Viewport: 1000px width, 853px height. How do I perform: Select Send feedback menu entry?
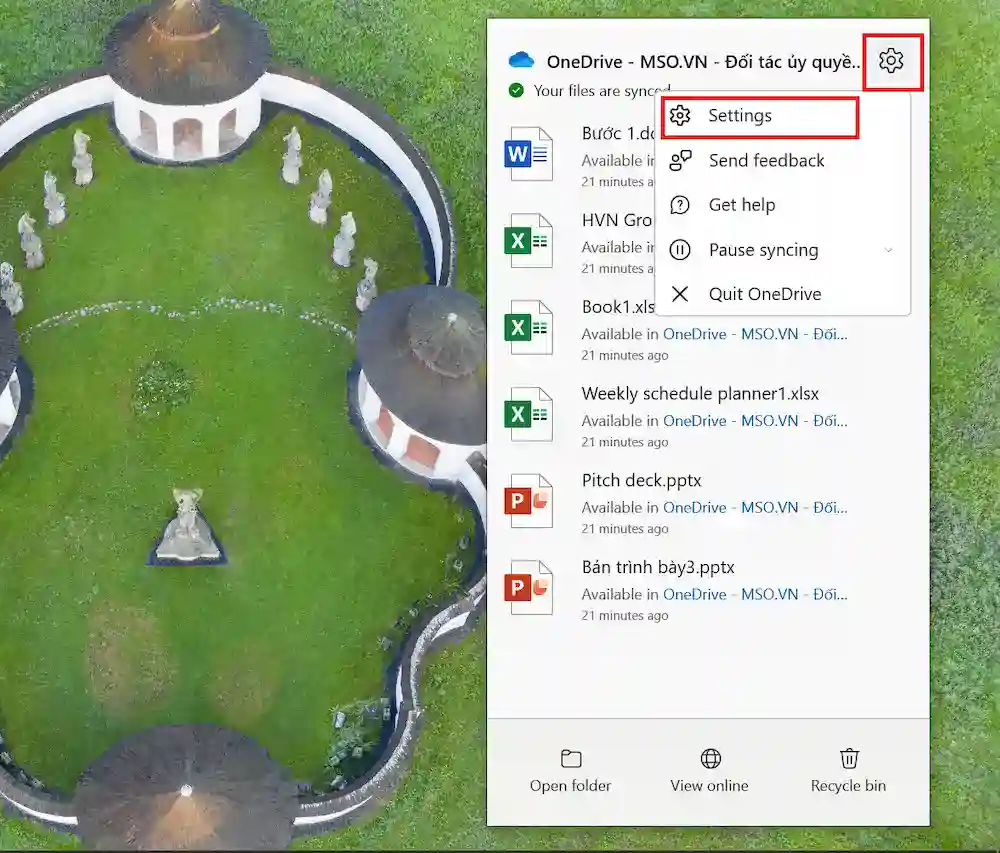766,161
